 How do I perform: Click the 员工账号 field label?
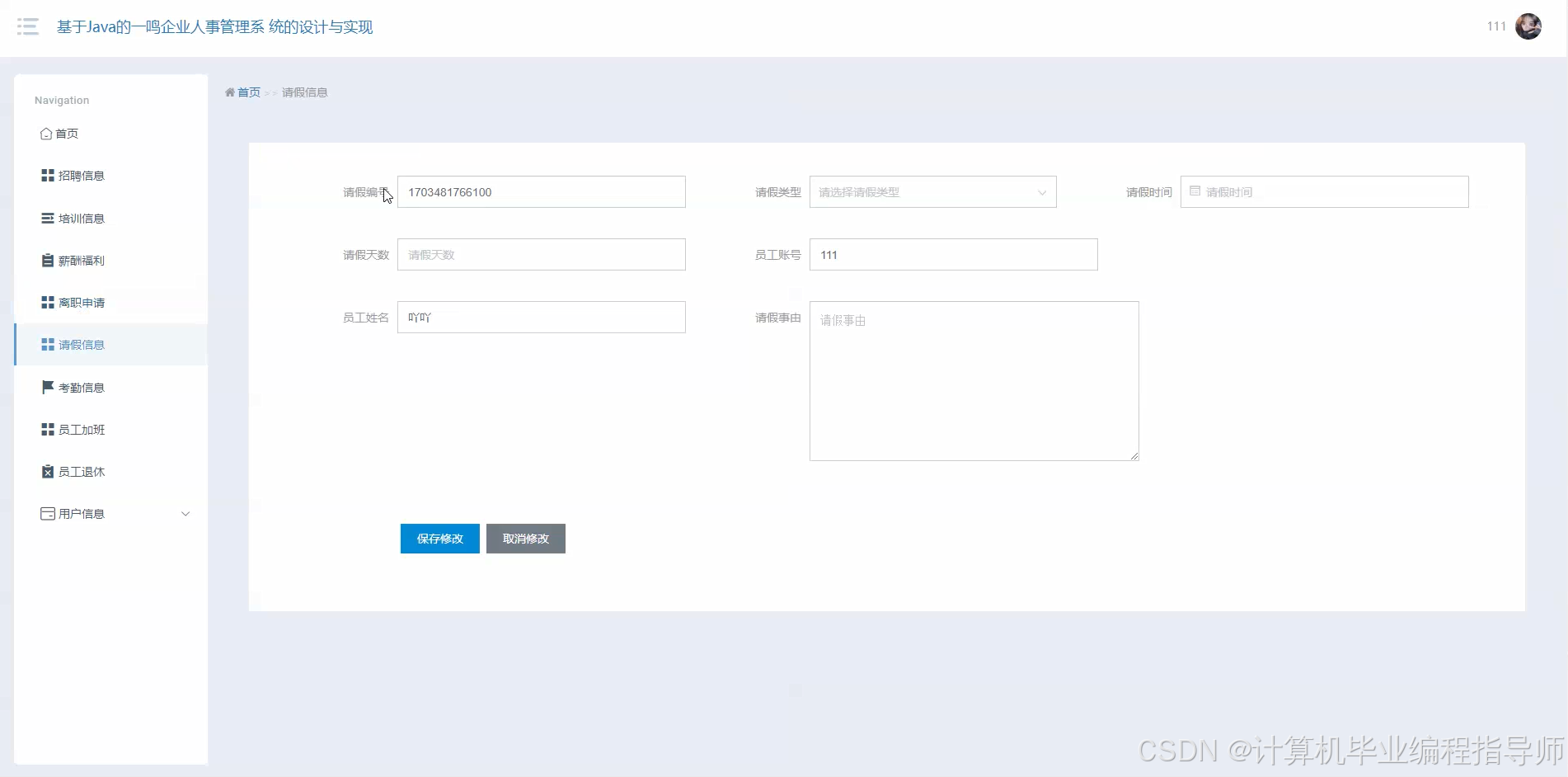[778, 255]
